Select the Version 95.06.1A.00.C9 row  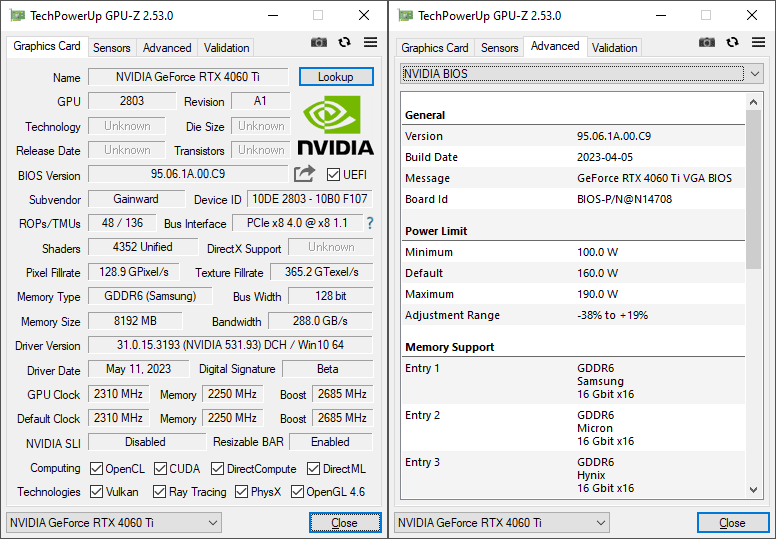tap(573, 136)
